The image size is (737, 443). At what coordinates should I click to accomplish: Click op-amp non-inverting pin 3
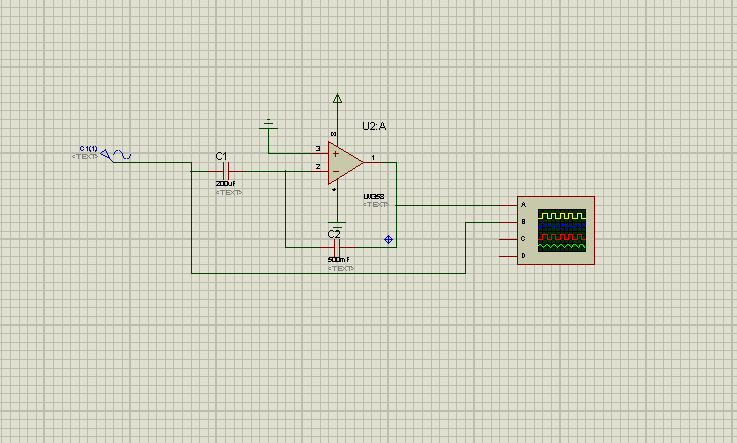coord(321,153)
